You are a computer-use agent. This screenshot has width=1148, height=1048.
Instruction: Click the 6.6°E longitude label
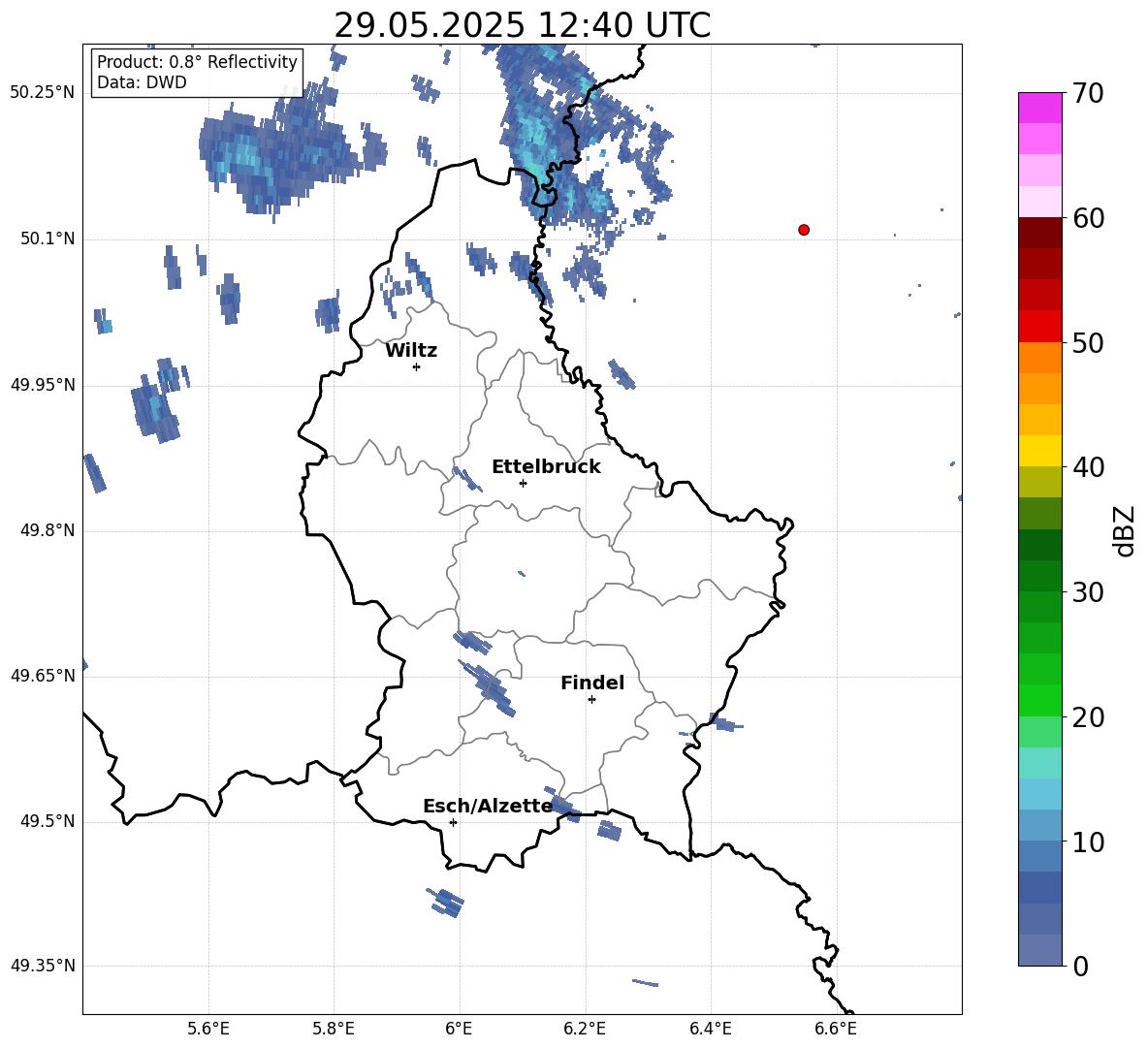836,1029
